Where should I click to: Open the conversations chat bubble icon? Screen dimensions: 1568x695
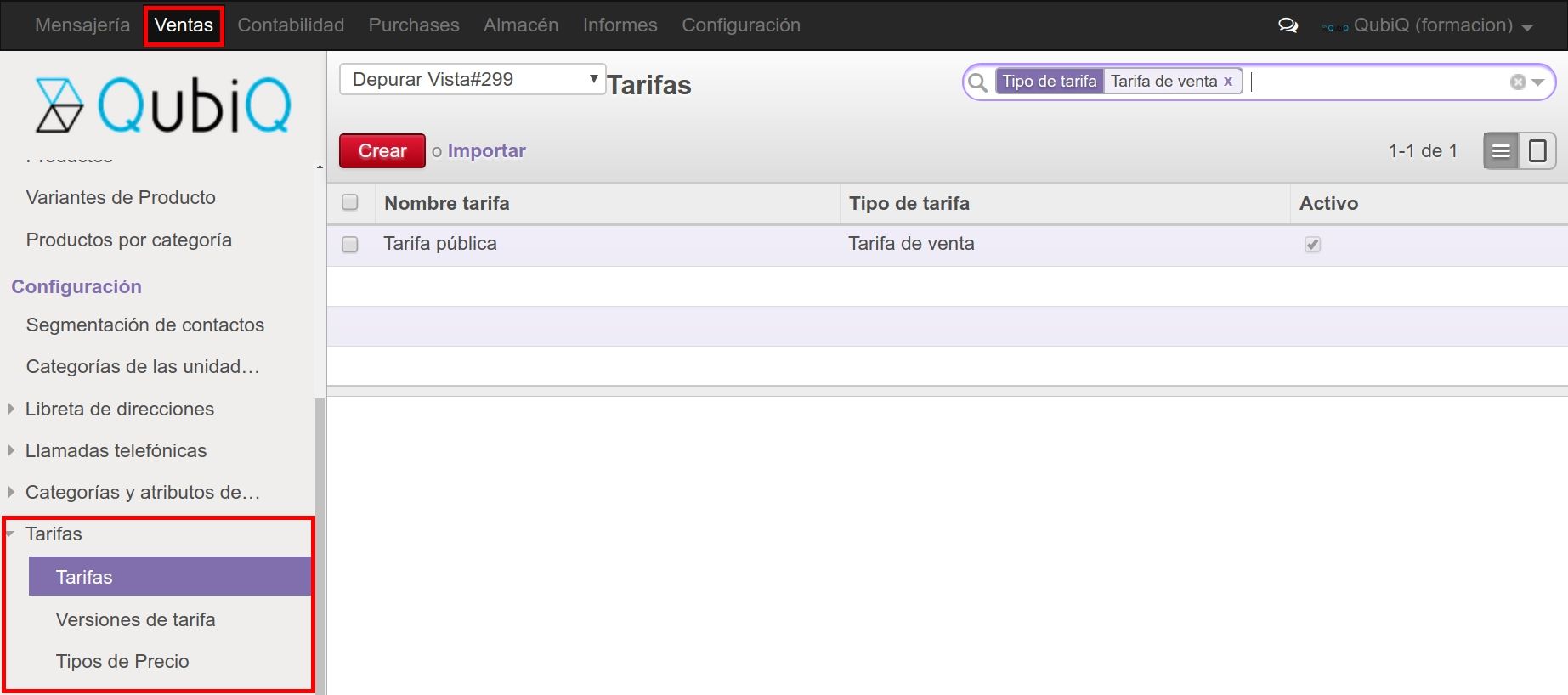pyautogui.click(x=1288, y=25)
